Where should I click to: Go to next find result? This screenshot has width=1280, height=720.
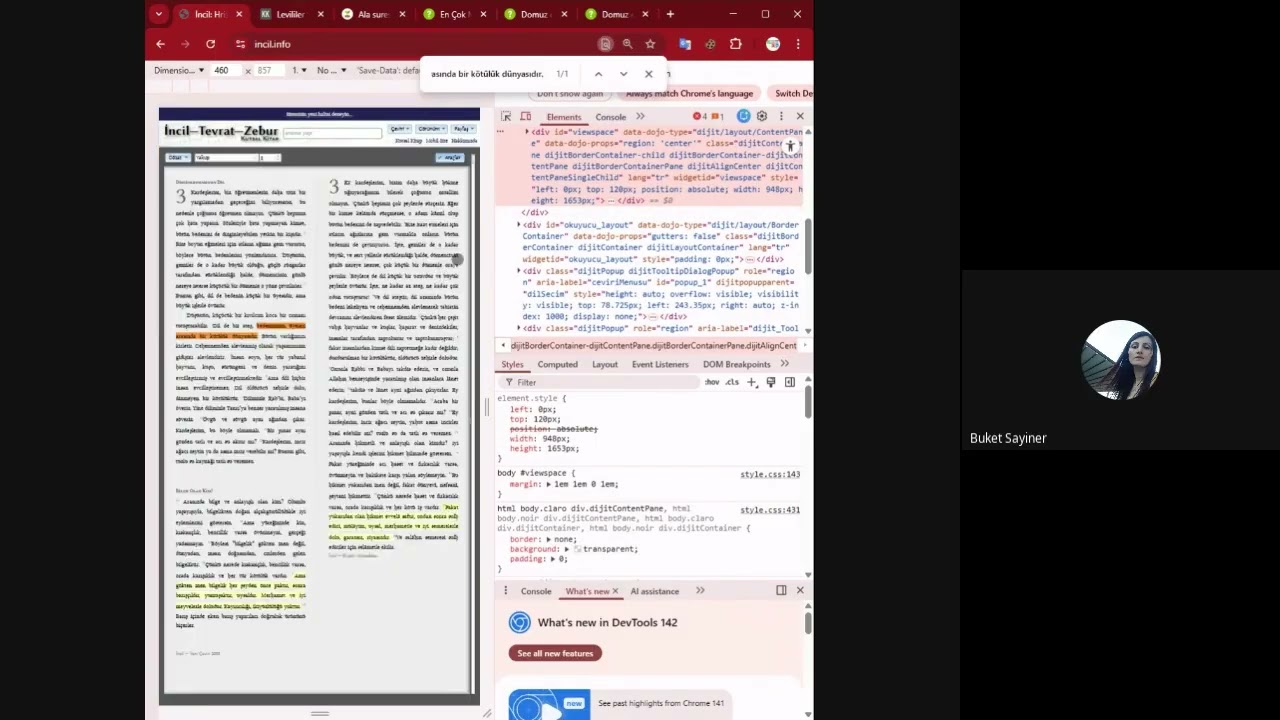623,74
